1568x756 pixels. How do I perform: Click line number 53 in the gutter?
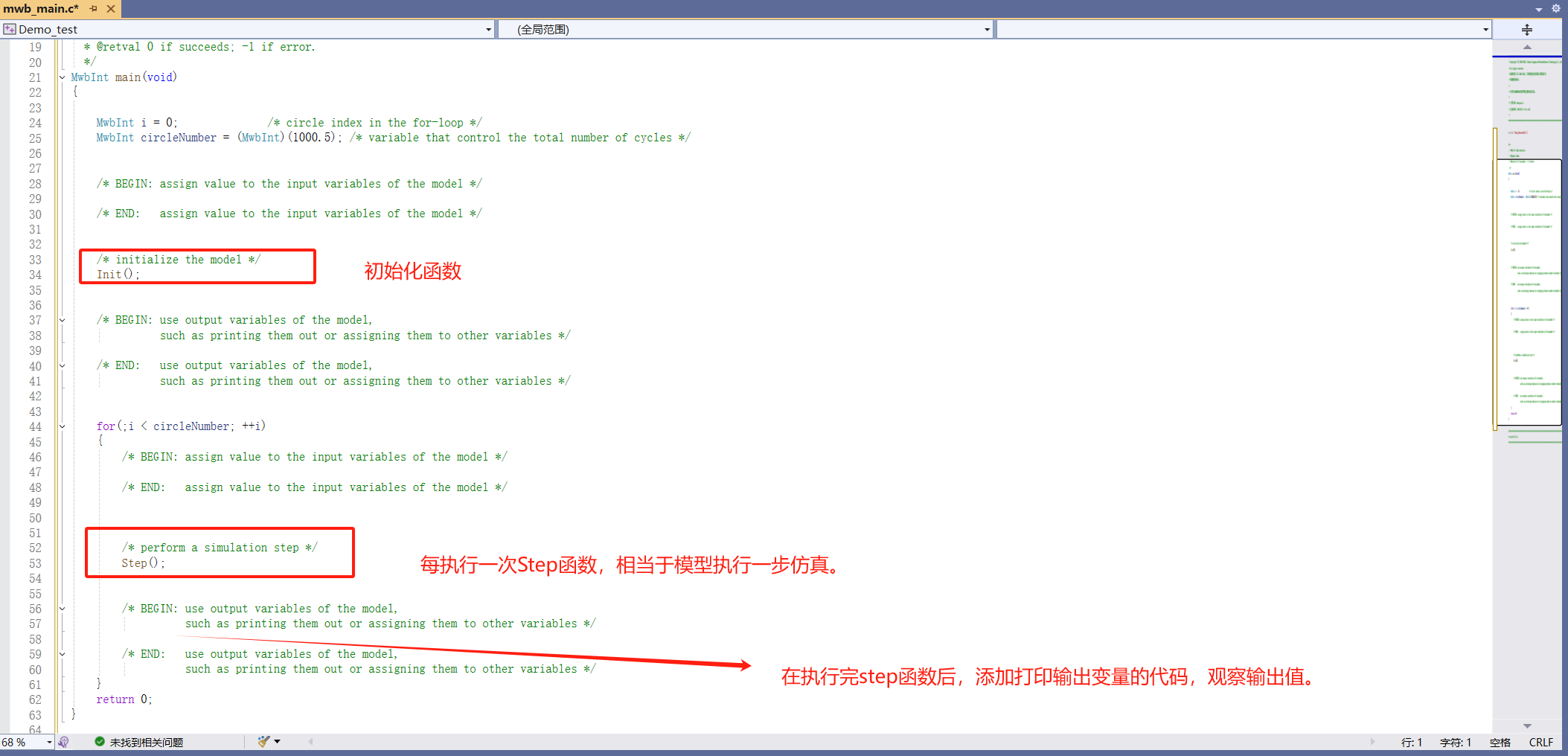(x=35, y=563)
